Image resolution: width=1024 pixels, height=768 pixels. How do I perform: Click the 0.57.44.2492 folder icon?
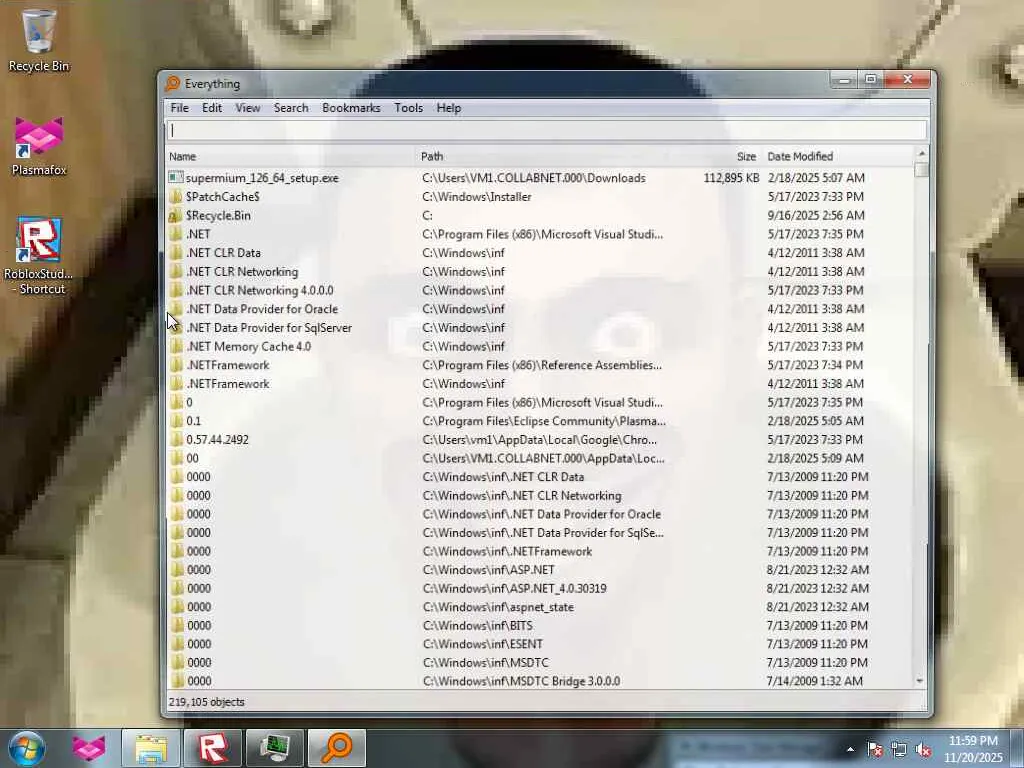[176, 440]
